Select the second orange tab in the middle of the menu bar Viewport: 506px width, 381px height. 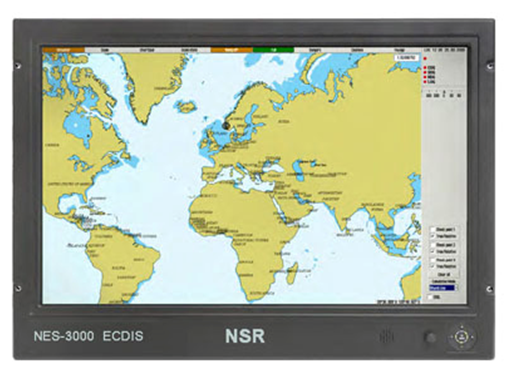pos(231,50)
